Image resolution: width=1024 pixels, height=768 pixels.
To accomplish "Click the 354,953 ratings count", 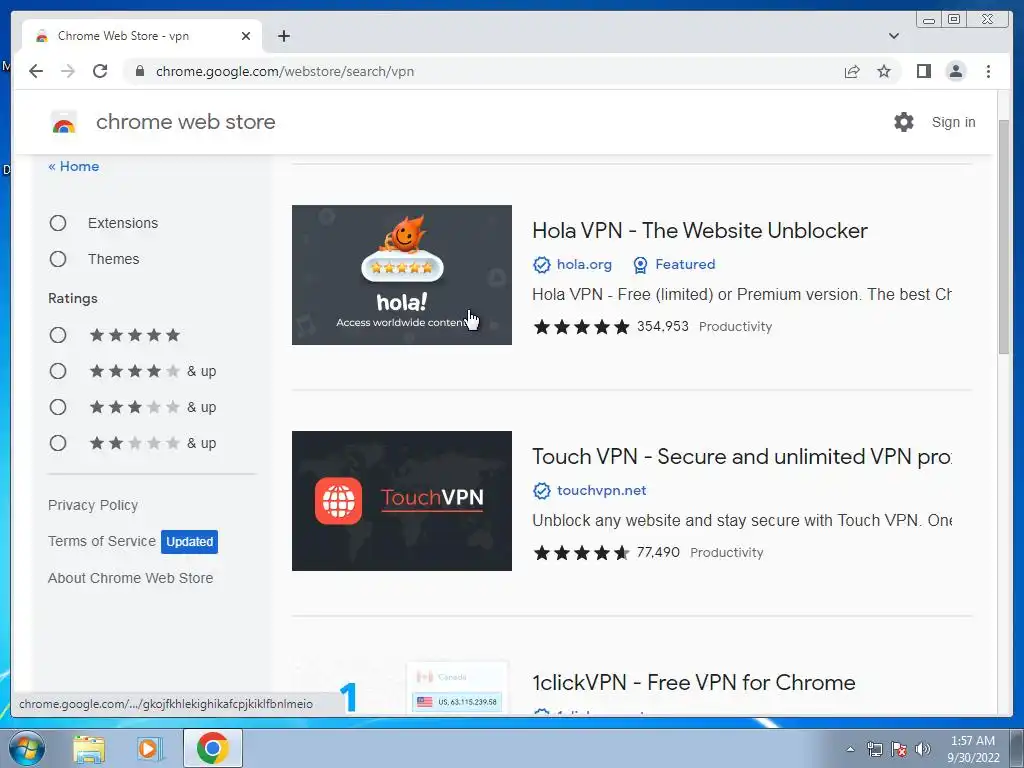I will [662, 327].
